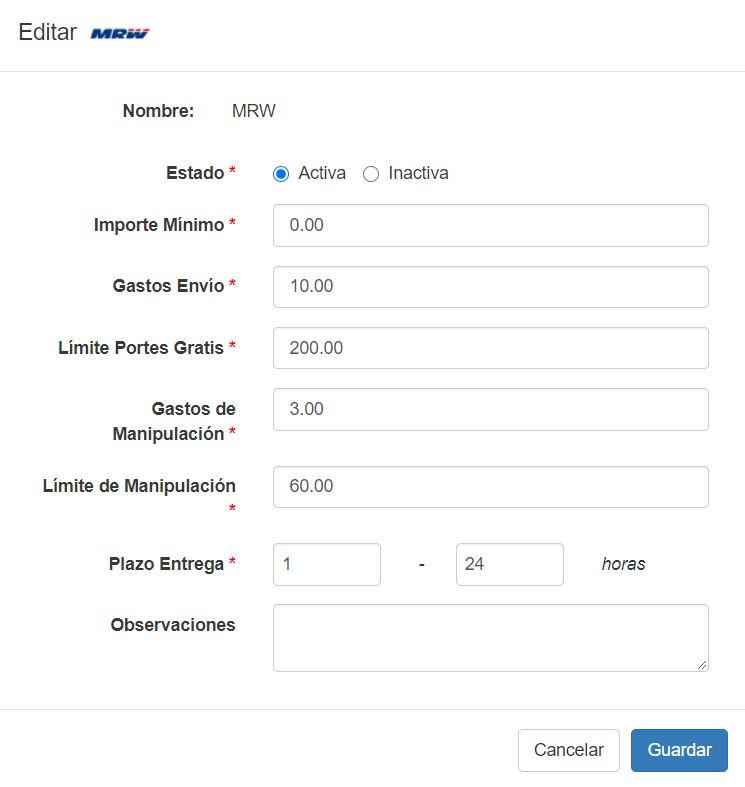Focus the Importe Mínimo field

(x=490, y=226)
